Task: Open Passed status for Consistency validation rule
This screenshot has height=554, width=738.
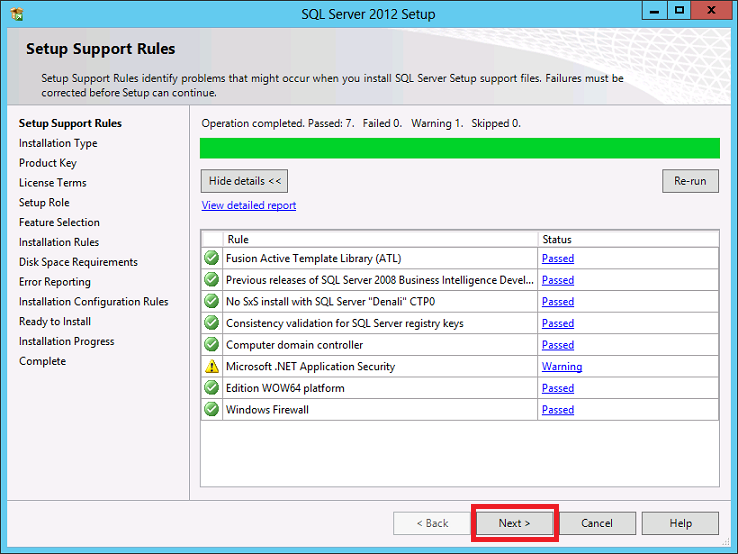Action: tap(558, 323)
